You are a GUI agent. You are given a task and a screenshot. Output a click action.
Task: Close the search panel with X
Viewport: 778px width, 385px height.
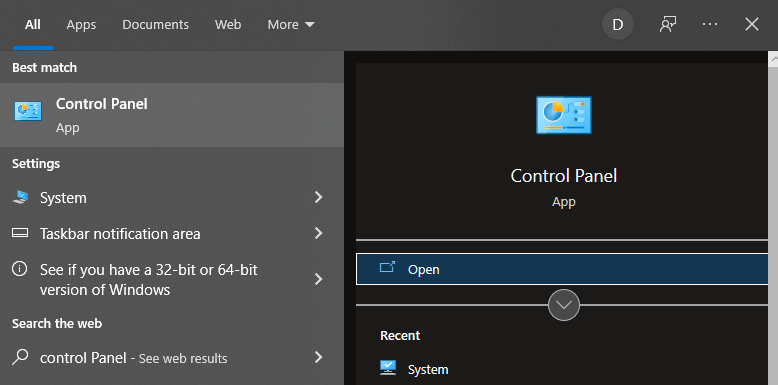[752, 24]
